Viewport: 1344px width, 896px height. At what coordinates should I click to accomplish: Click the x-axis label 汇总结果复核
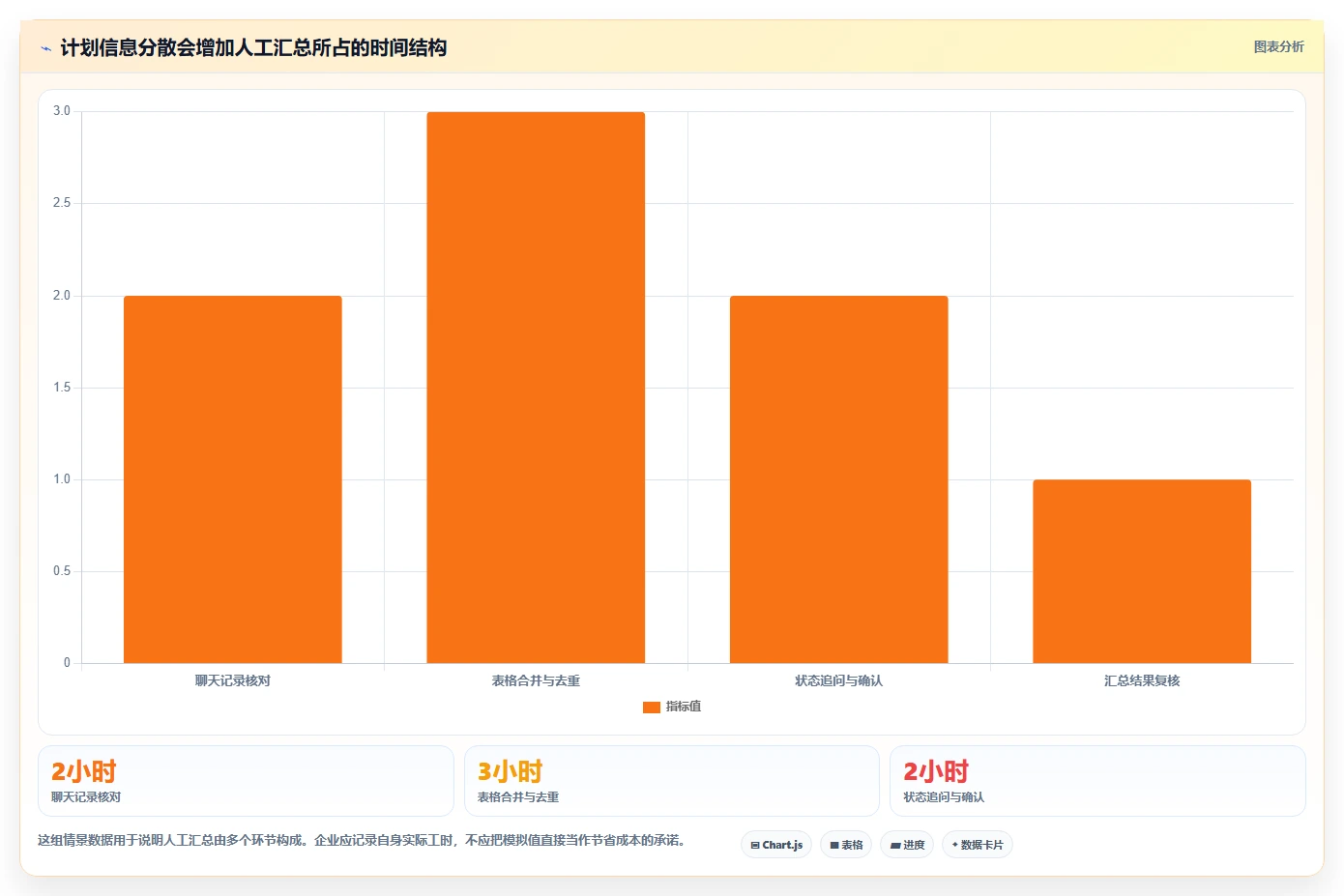click(x=1142, y=680)
